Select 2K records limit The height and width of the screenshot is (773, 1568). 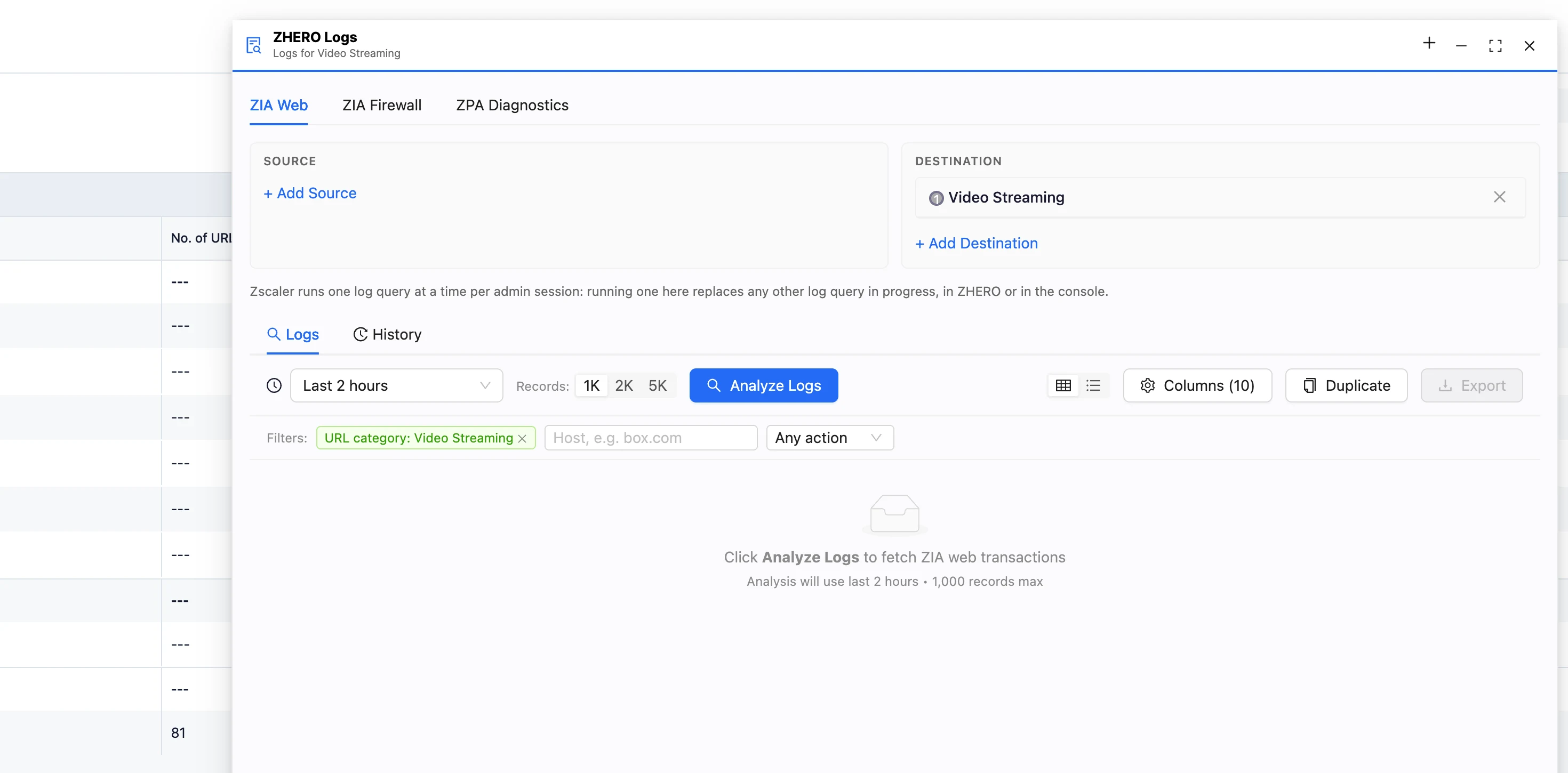pyautogui.click(x=624, y=385)
